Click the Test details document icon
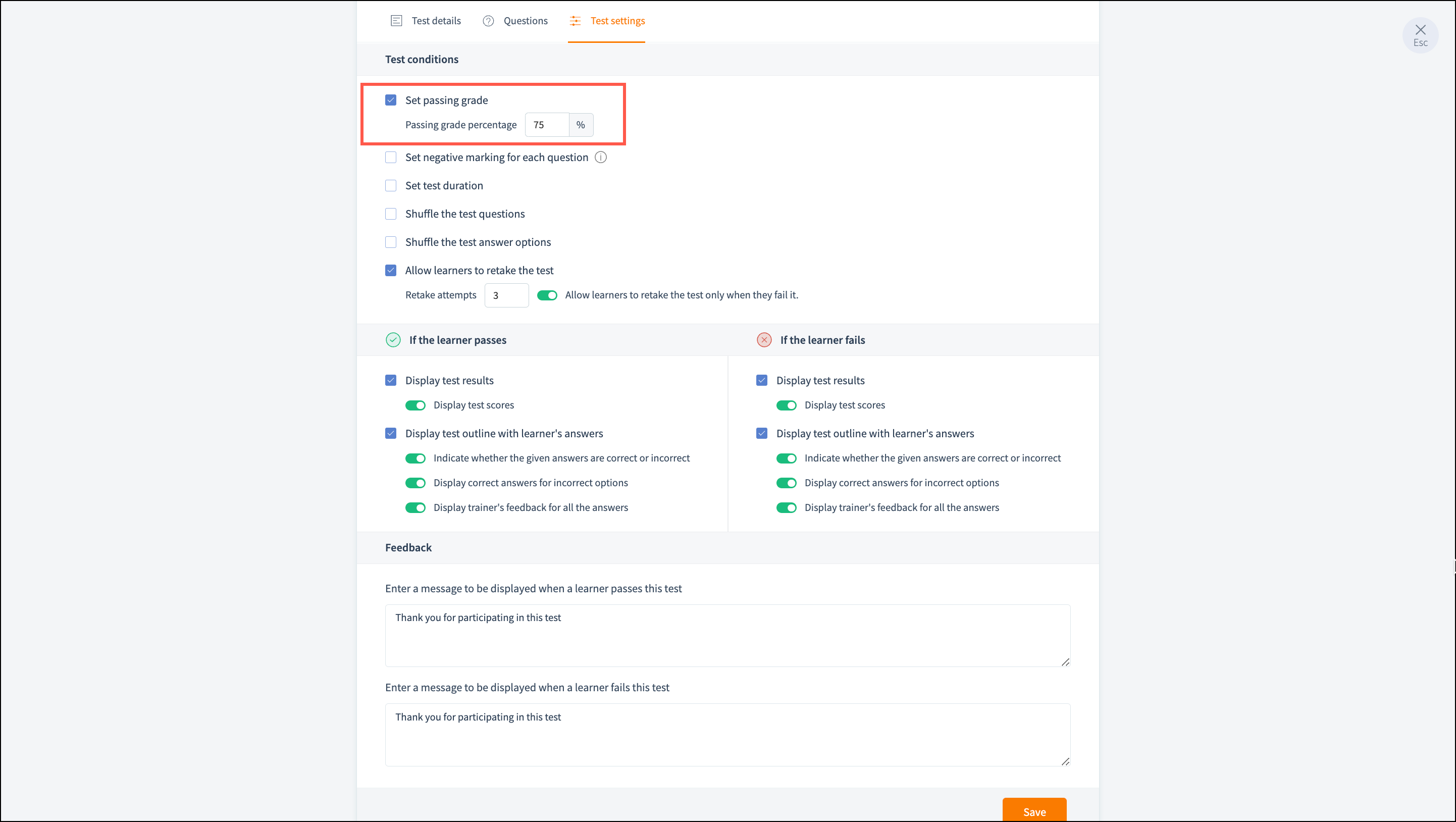 coord(396,21)
